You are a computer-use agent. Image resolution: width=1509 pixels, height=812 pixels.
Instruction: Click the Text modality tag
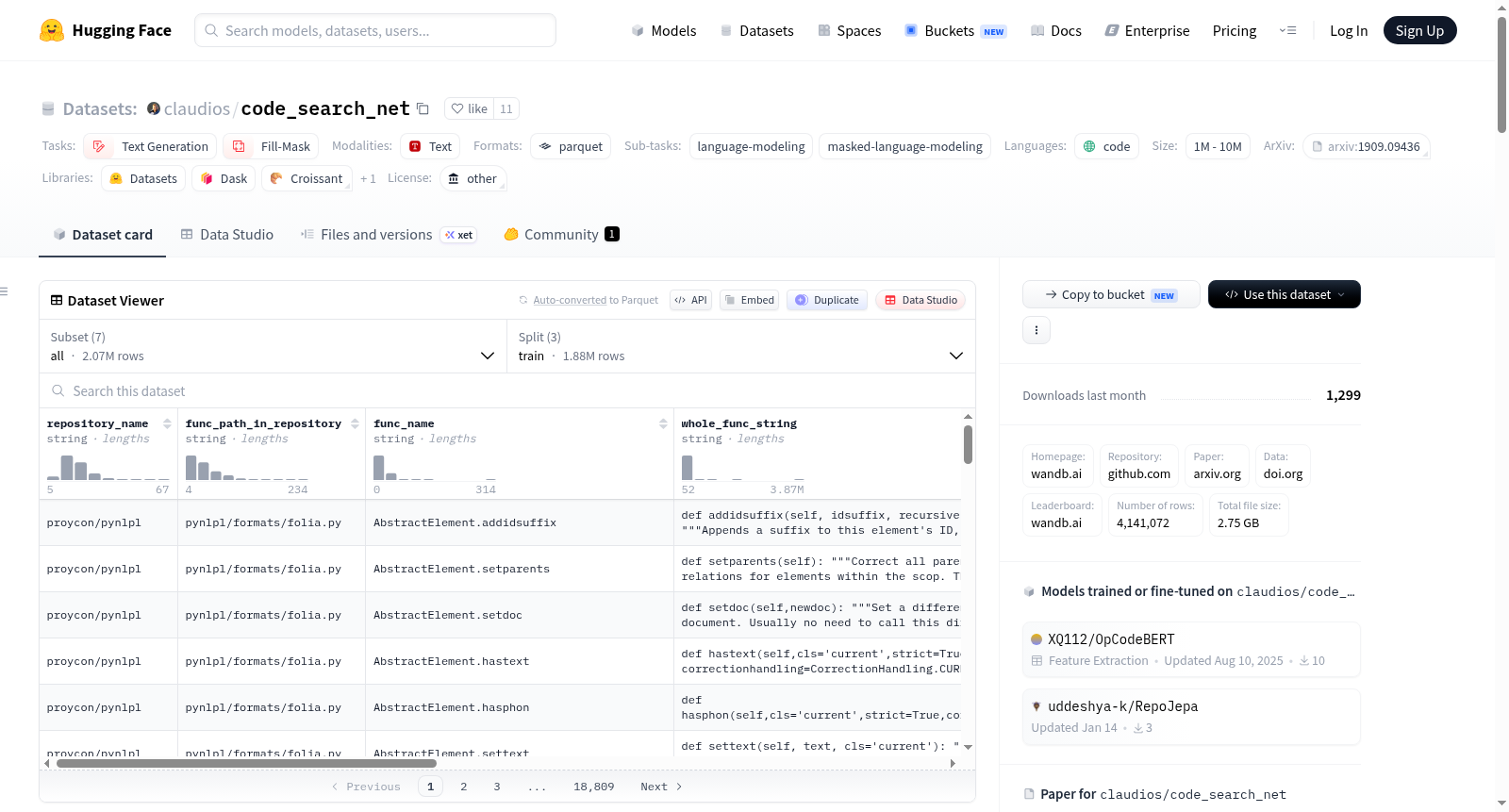click(x=430, y=146)
